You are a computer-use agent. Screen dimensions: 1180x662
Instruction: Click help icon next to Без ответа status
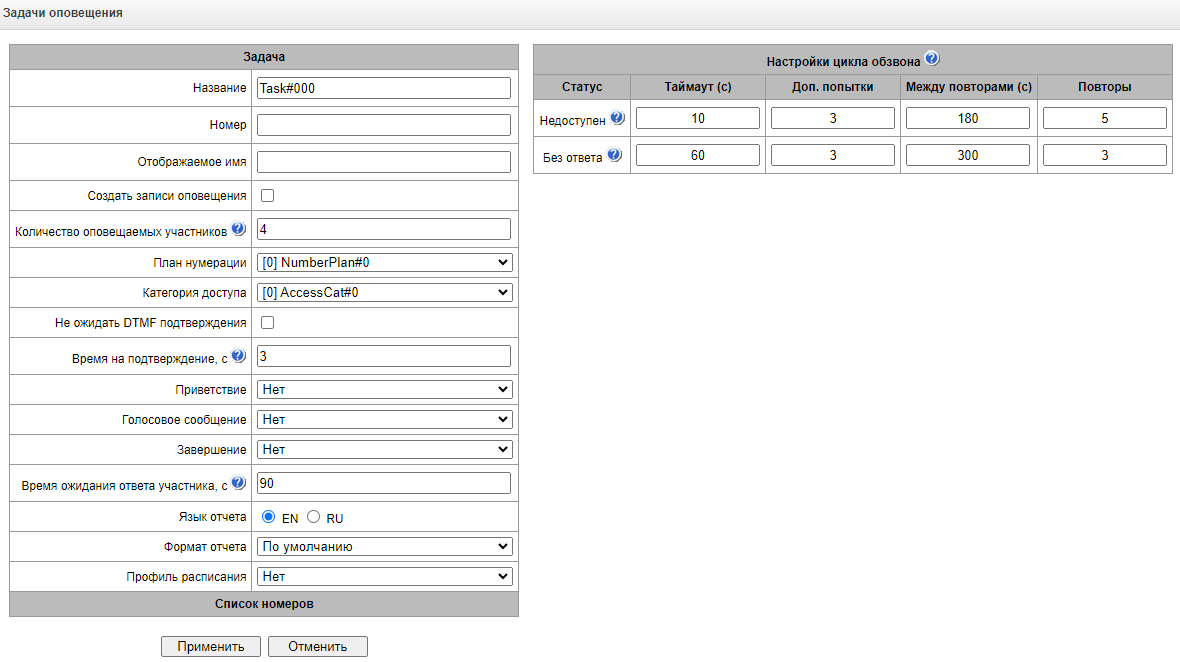coord(614,155)
